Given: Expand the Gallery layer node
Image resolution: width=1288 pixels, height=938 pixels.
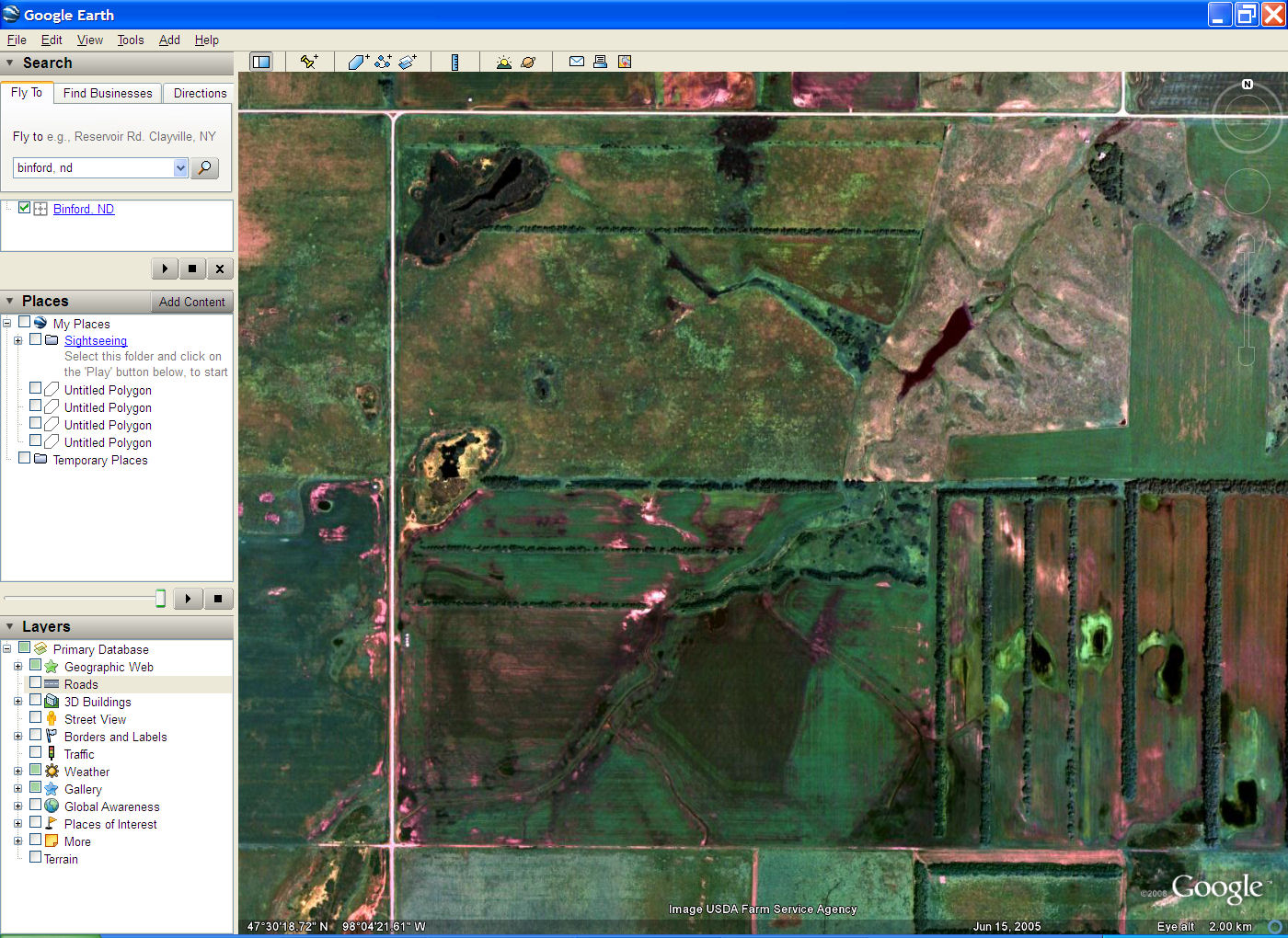Looking at the screenshot, I should coord(17,789).
